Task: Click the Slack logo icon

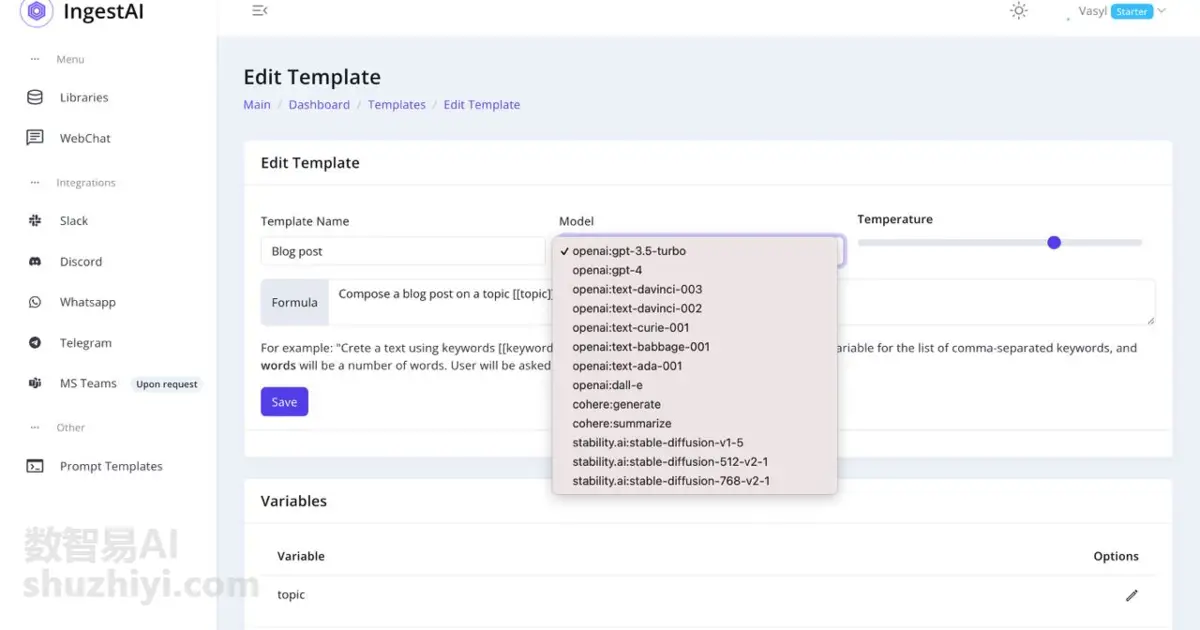Action: (x=35, y=220)
